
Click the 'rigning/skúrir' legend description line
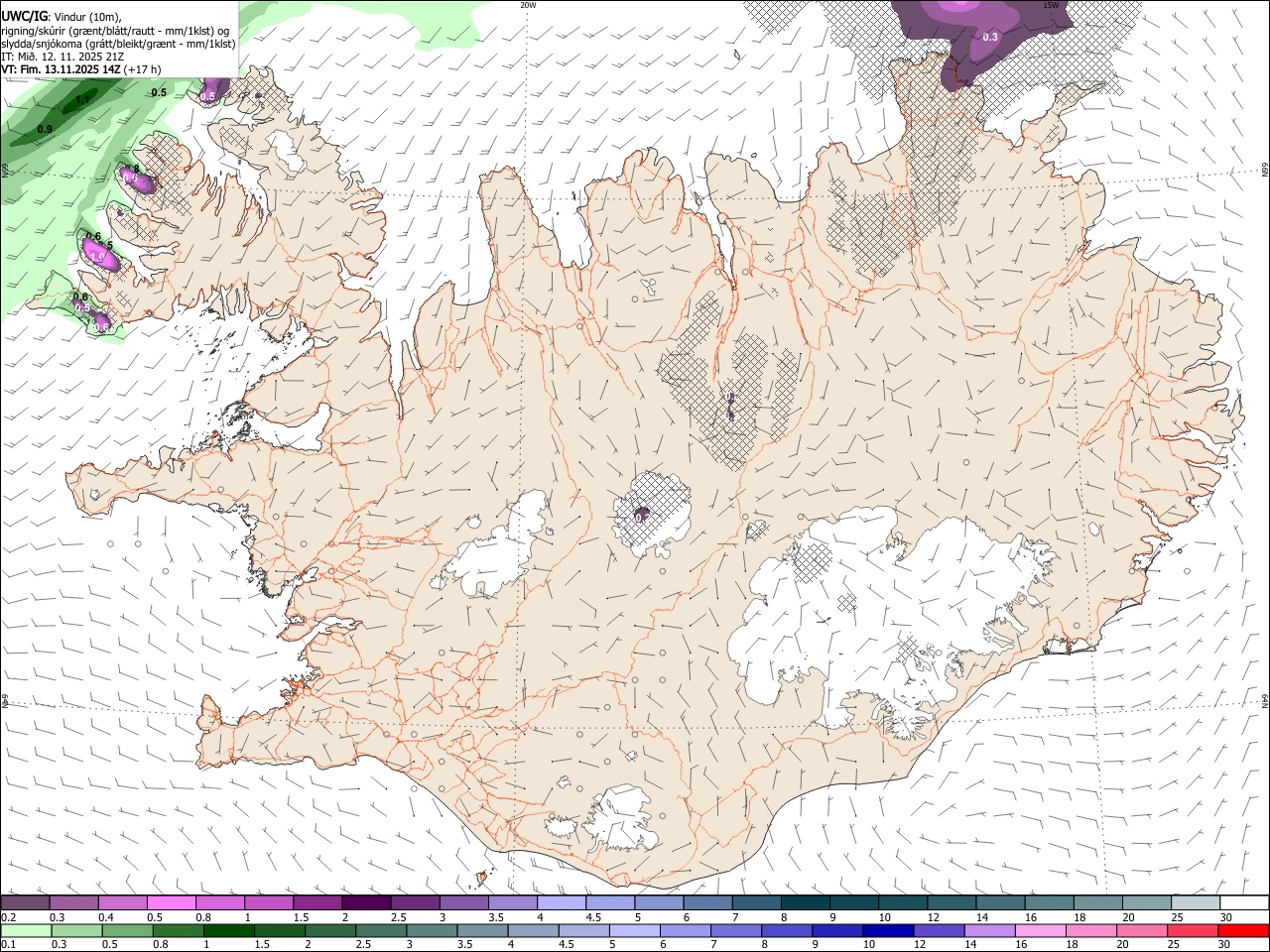(x=116, y=31)
